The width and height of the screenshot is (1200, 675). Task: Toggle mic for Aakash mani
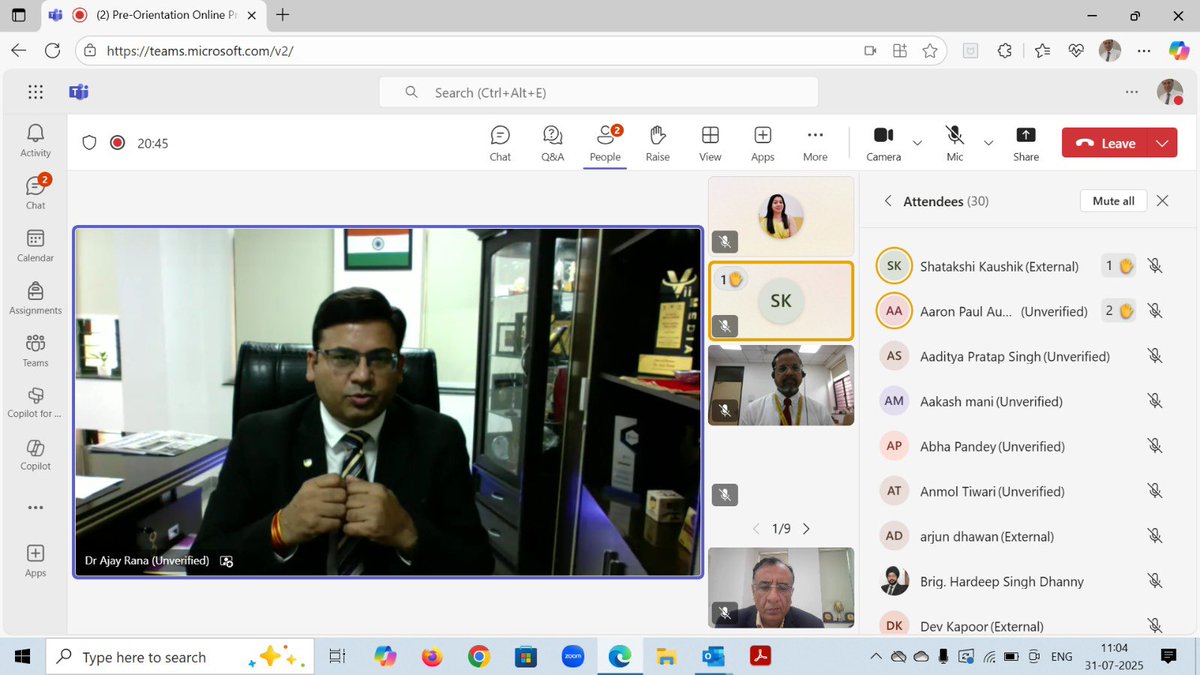[1155, 401]
